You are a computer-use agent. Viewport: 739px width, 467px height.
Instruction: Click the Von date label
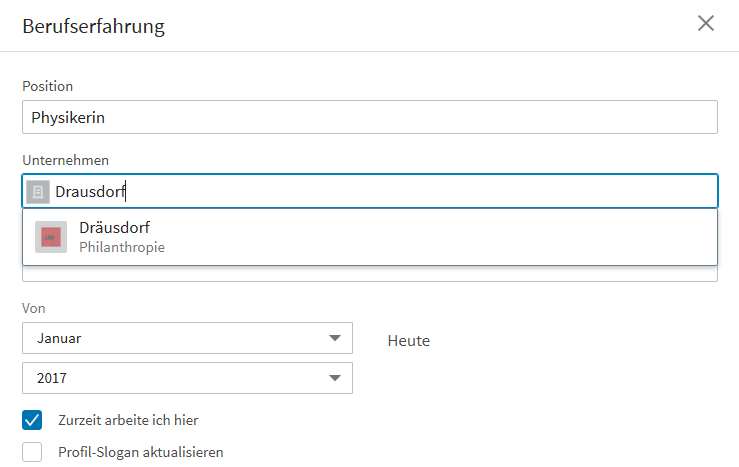[x=33, y=308]
